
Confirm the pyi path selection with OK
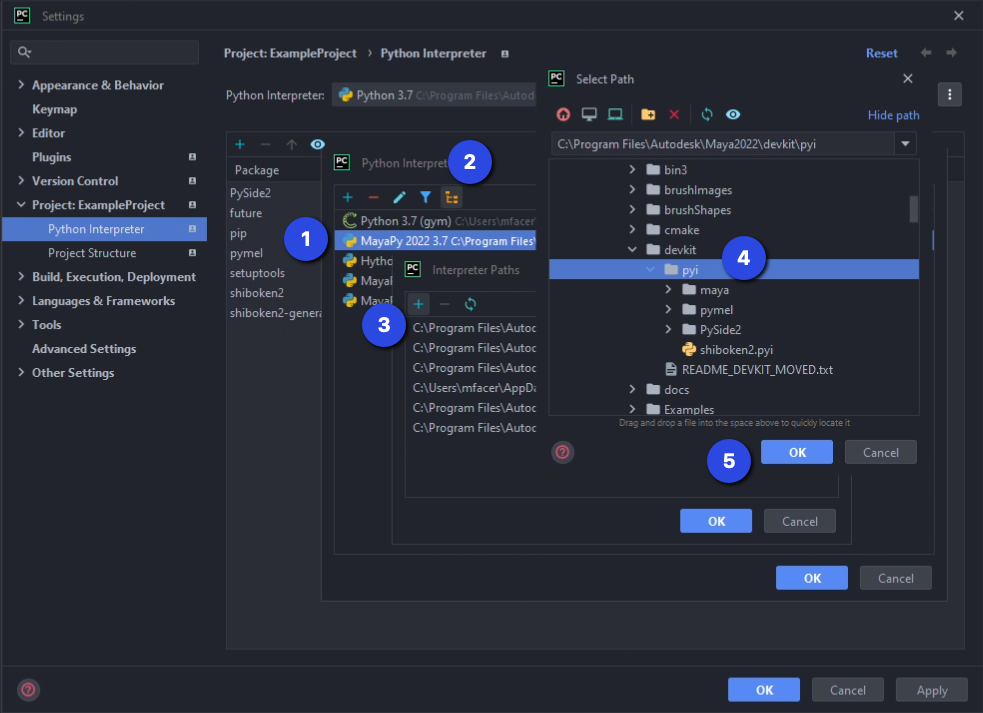tap(796, 452)
